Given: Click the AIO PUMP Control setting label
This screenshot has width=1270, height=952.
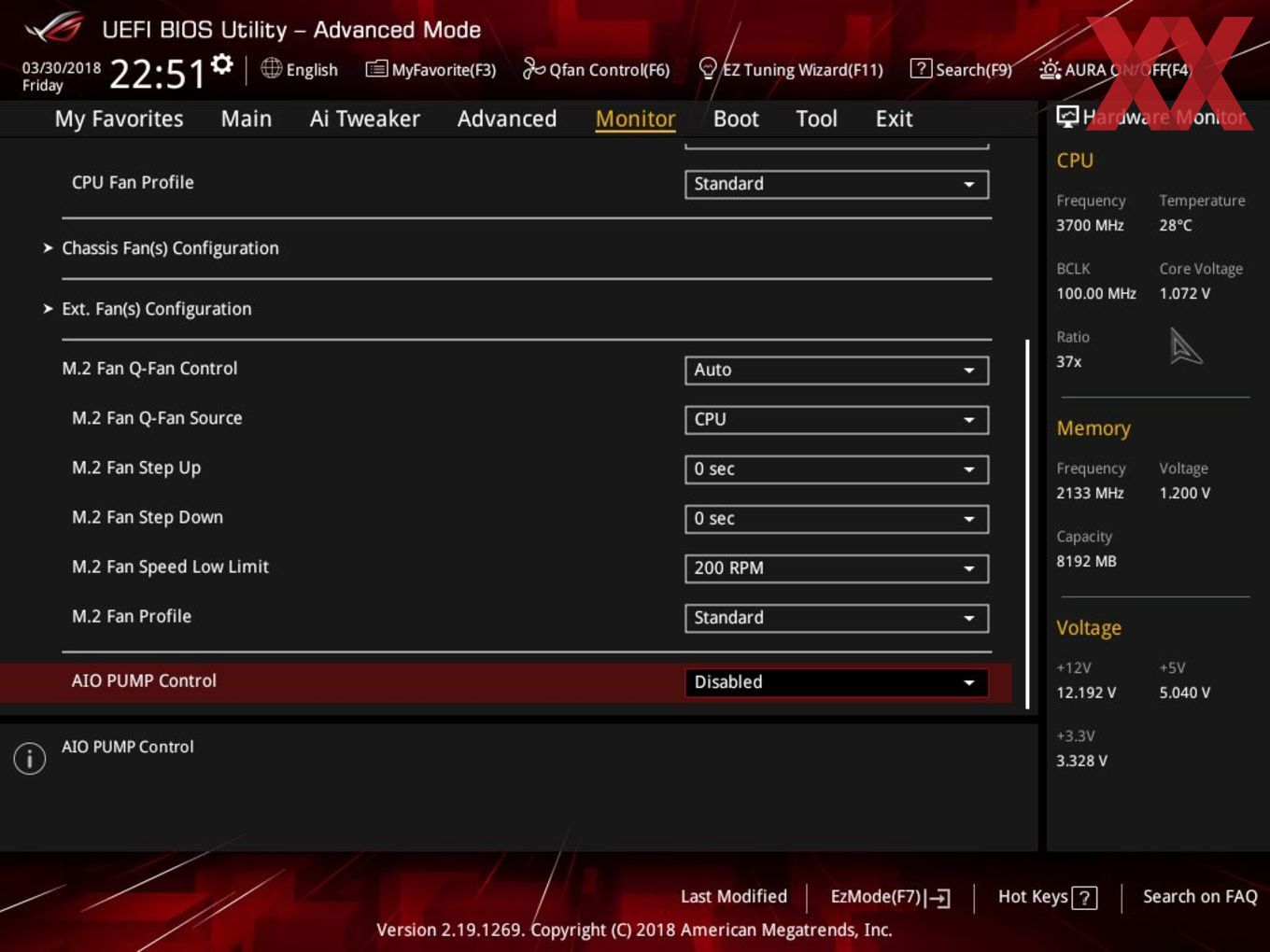Looking at the screenshot, I should click(x=144, y=681).
